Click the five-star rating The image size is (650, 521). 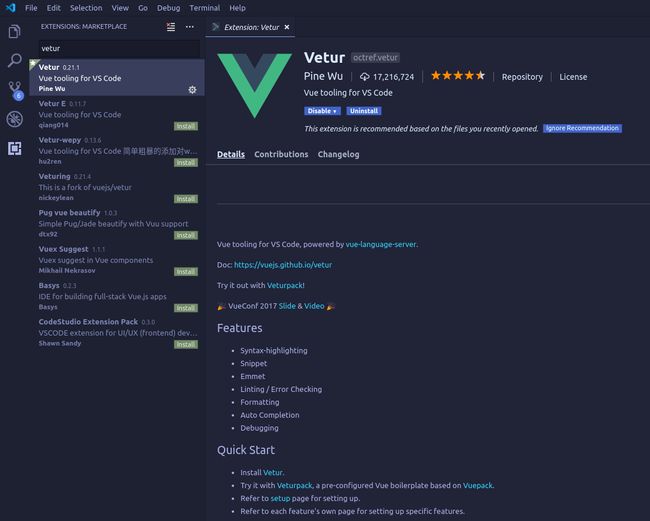tap(458, 75)
